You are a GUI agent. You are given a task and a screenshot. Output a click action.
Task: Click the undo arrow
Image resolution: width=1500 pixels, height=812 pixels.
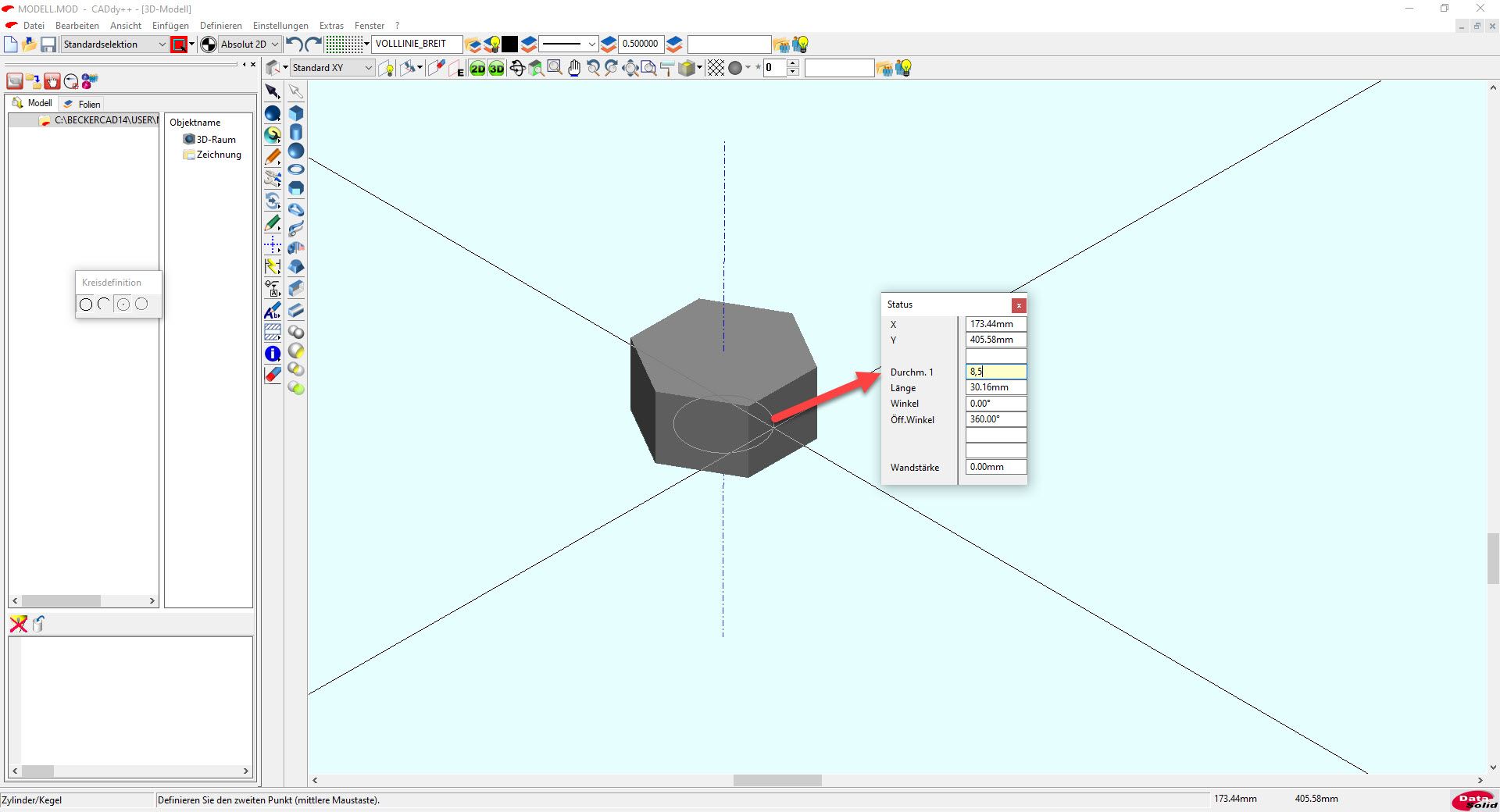coord(294,45)
